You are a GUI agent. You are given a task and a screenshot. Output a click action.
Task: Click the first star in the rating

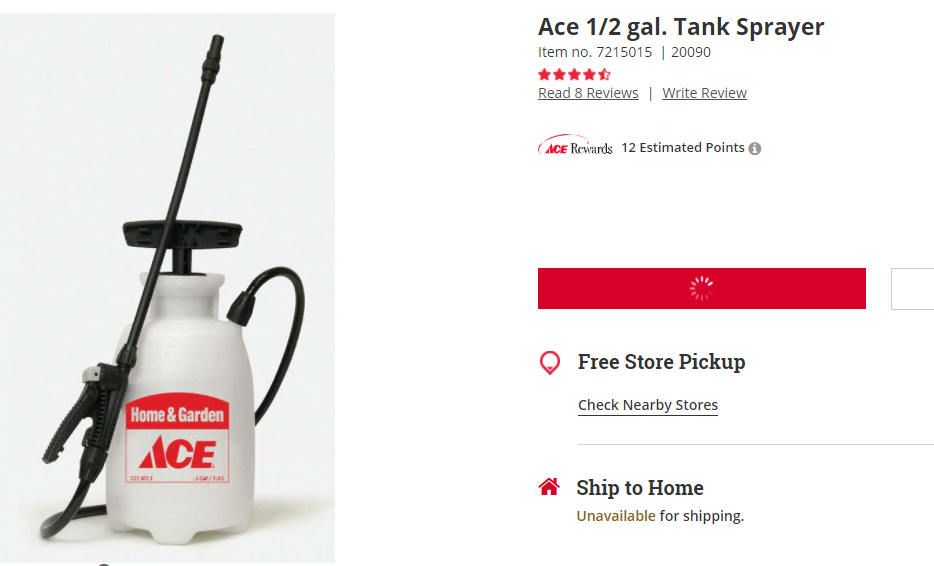(x=544, y=74)
